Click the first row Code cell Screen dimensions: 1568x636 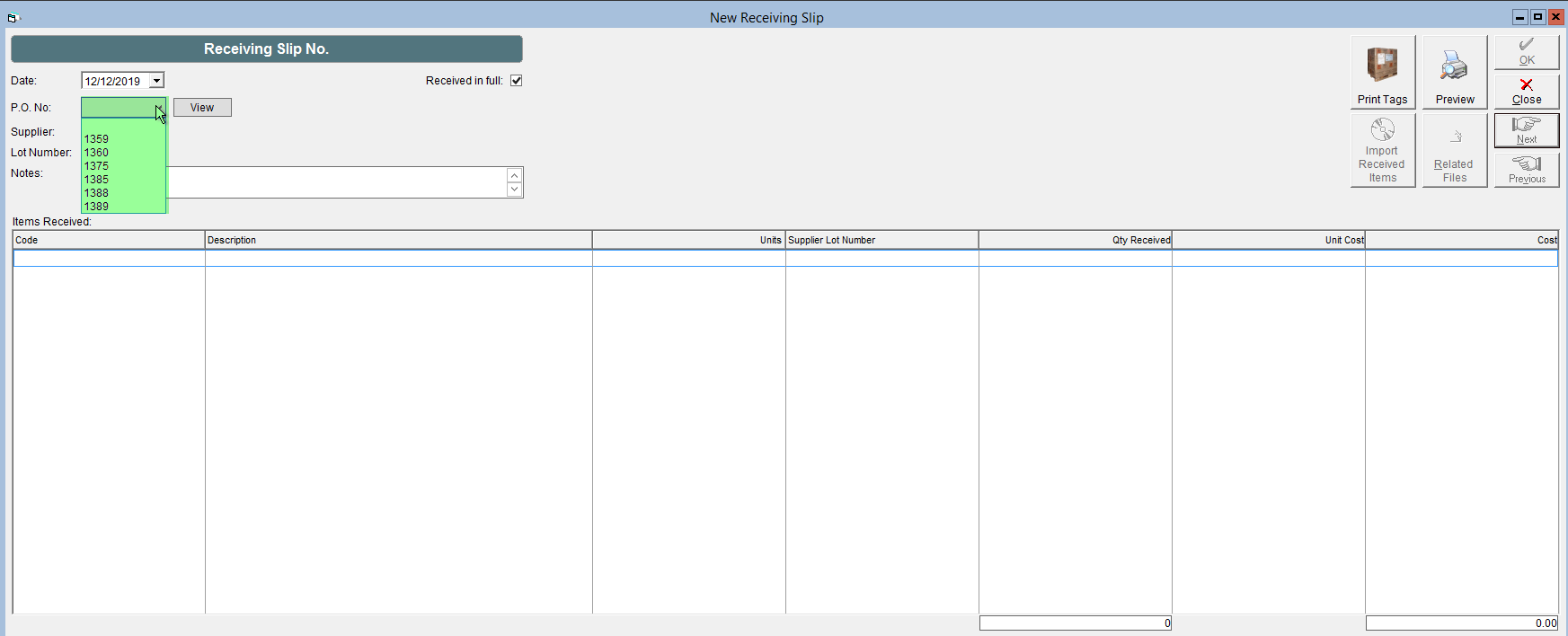click(109, 259)
